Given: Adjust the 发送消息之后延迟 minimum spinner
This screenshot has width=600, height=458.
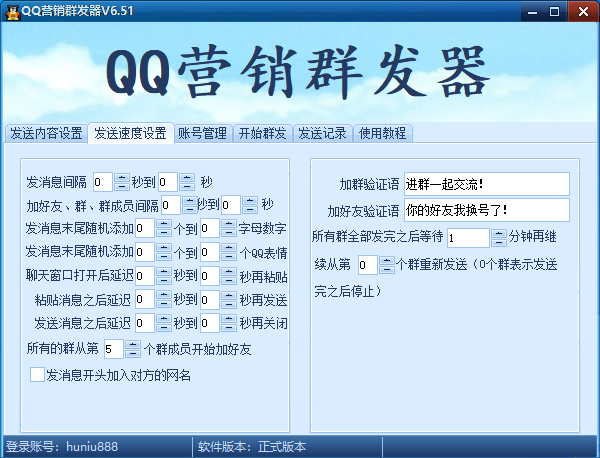Looking at the screenshot, I should pos(164,323).
